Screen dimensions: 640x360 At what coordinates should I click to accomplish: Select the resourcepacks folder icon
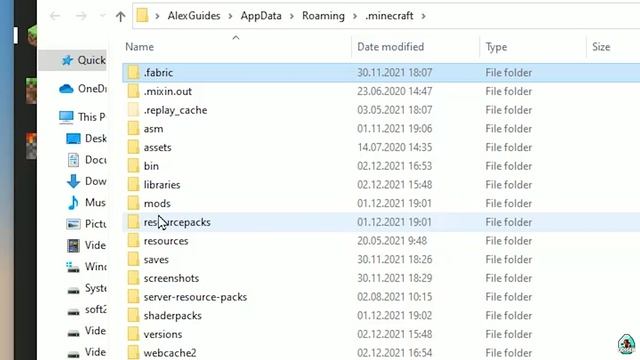133,222
